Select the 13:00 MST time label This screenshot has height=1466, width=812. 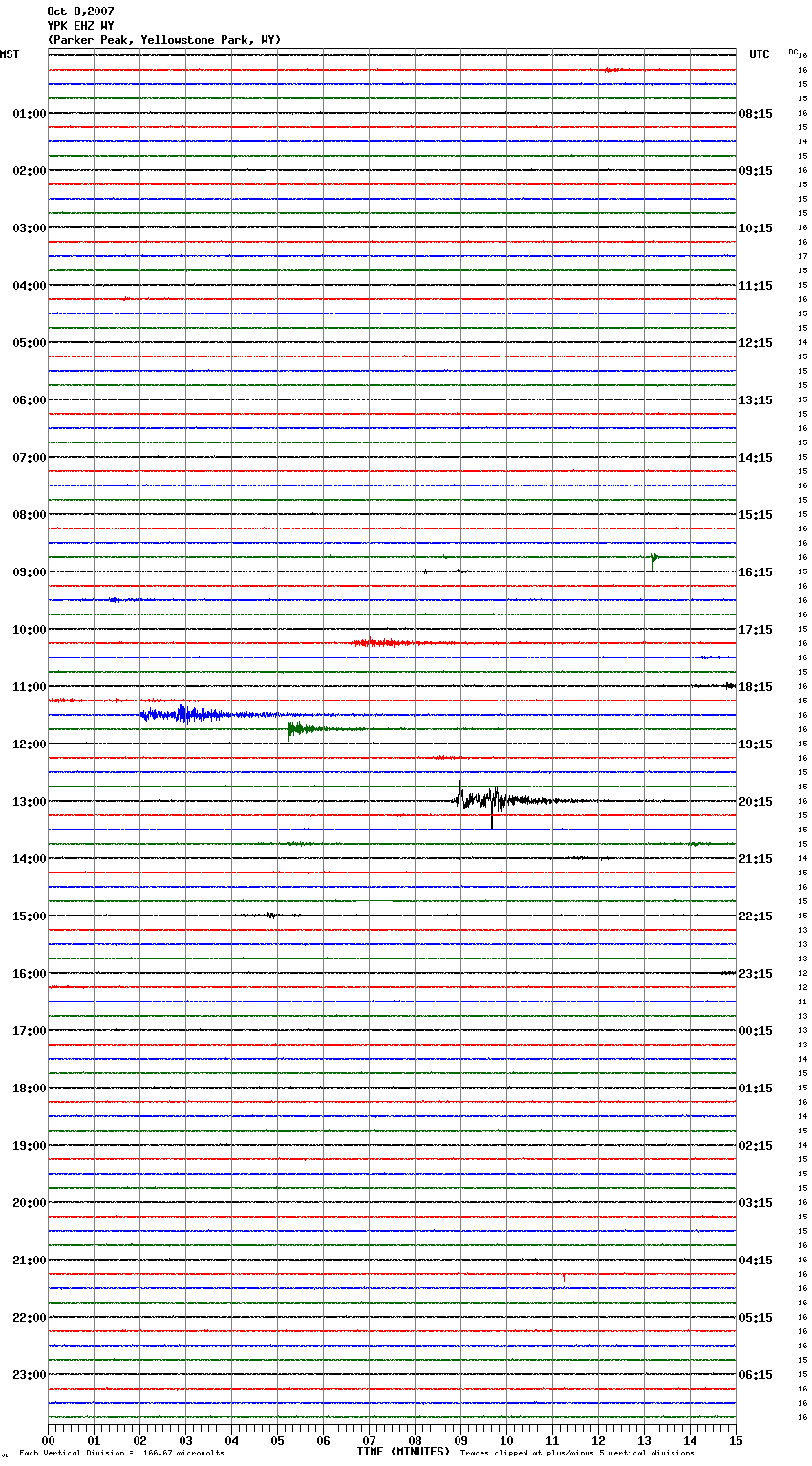[x=30, y=802]
